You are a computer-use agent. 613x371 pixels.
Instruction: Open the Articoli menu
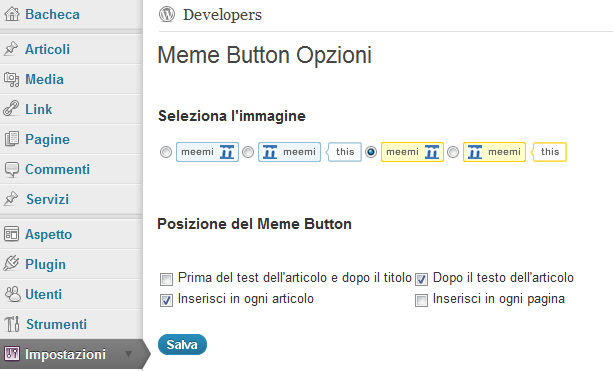pyautogui.click(x=47, y=49)
